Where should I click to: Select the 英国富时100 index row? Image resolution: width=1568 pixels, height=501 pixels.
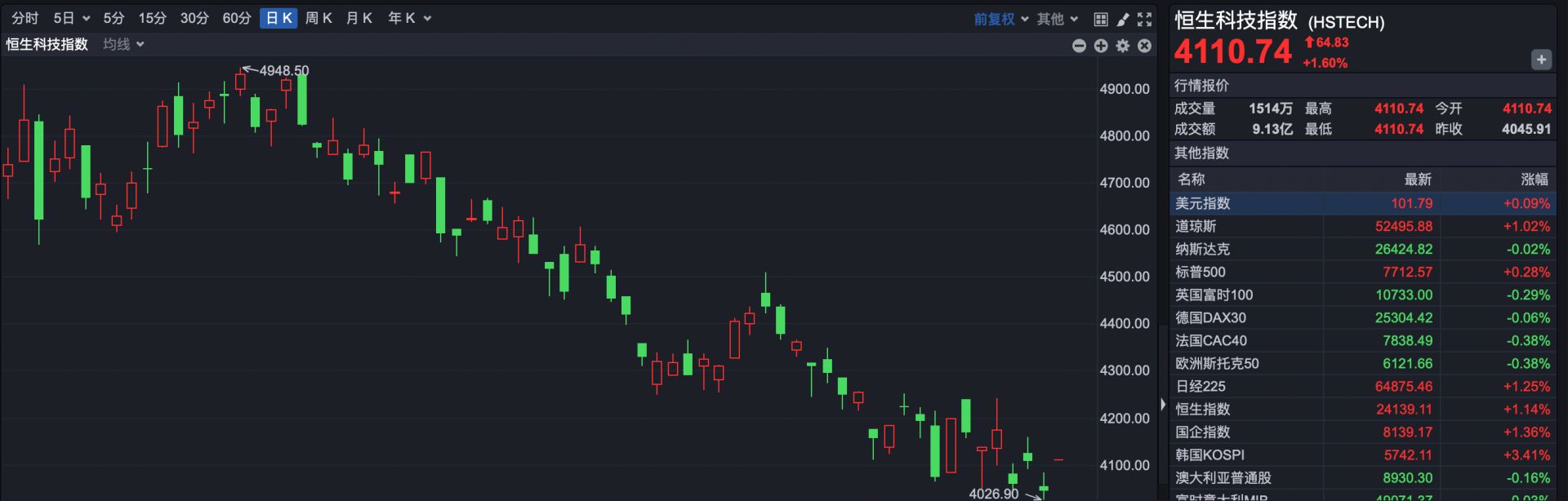(1362, 295)
